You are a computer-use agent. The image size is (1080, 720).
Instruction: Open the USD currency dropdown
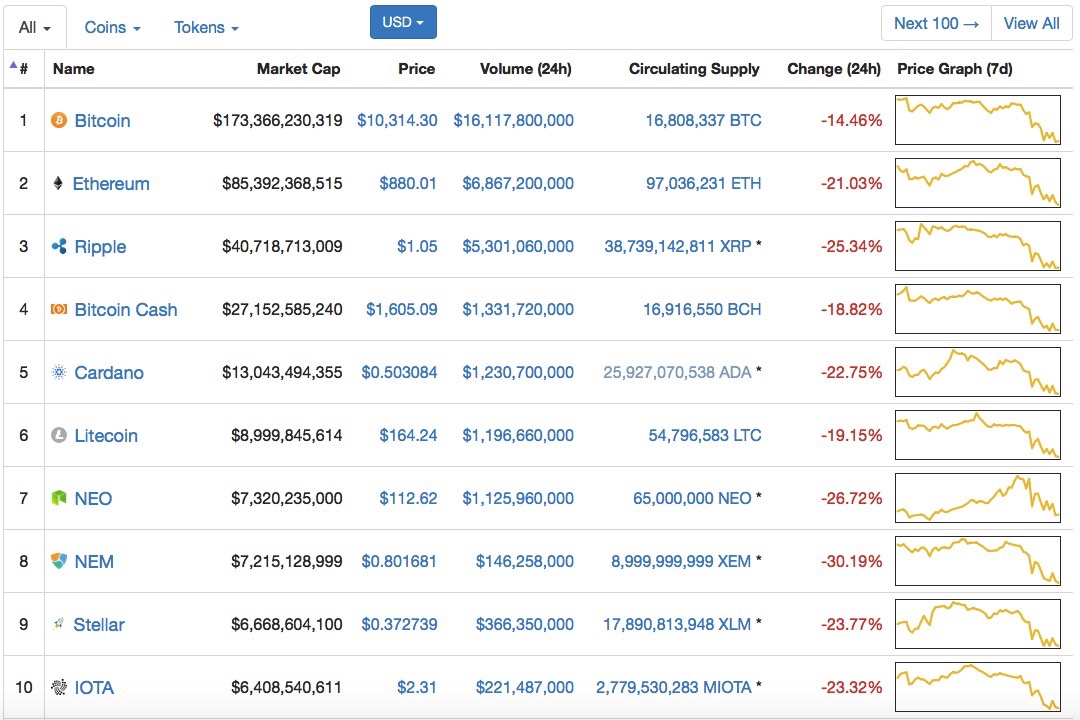(403, 22)
